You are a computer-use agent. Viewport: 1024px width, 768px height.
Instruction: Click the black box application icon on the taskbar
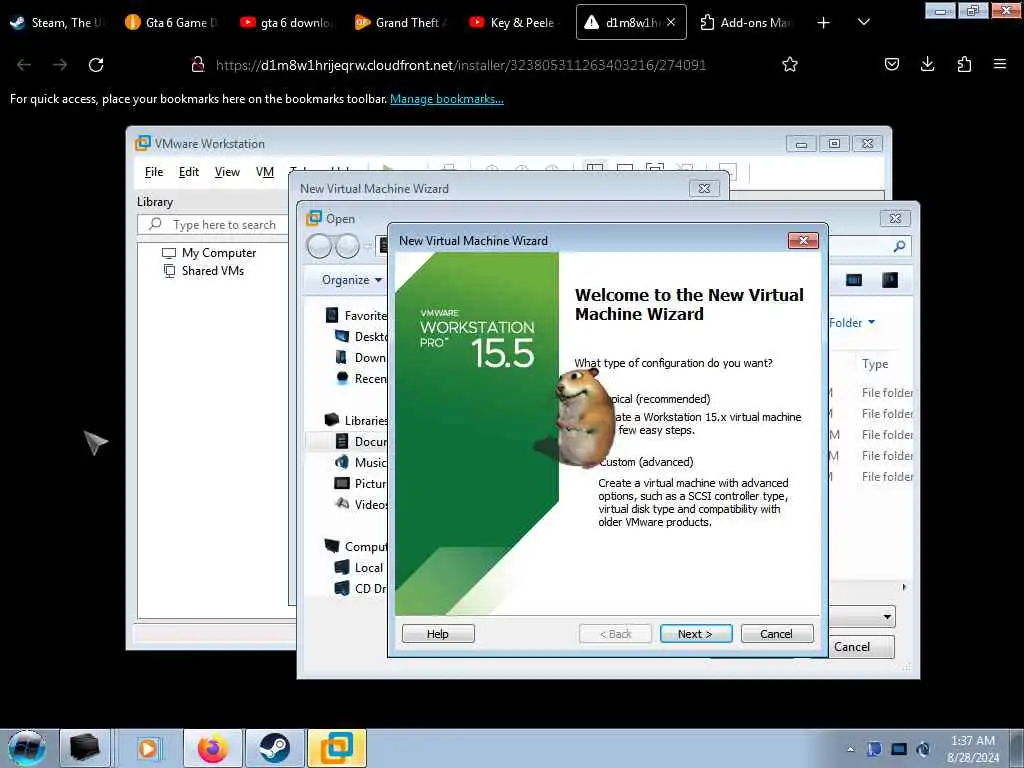pos(84,748)
